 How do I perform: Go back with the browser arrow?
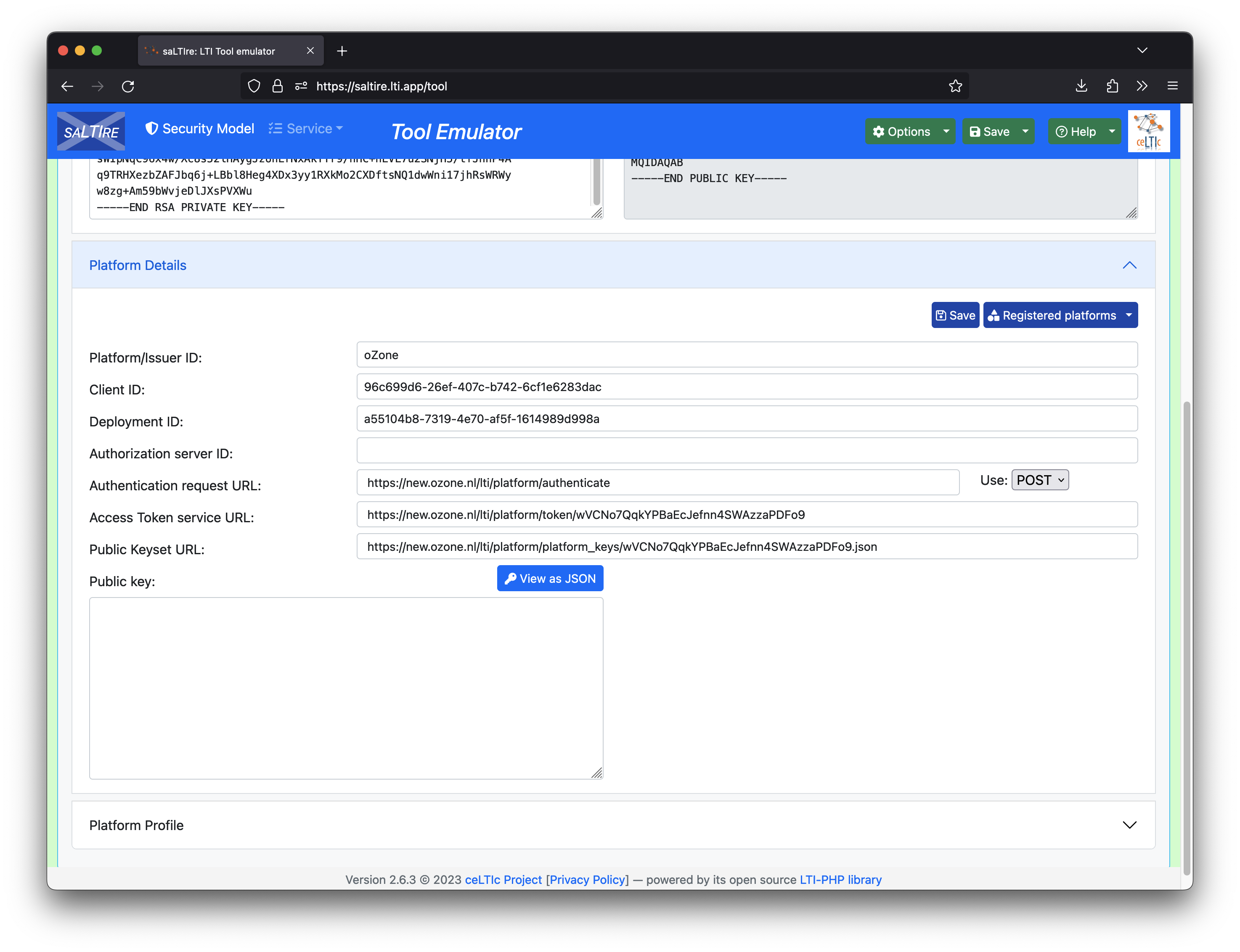(x=67, y=86)
